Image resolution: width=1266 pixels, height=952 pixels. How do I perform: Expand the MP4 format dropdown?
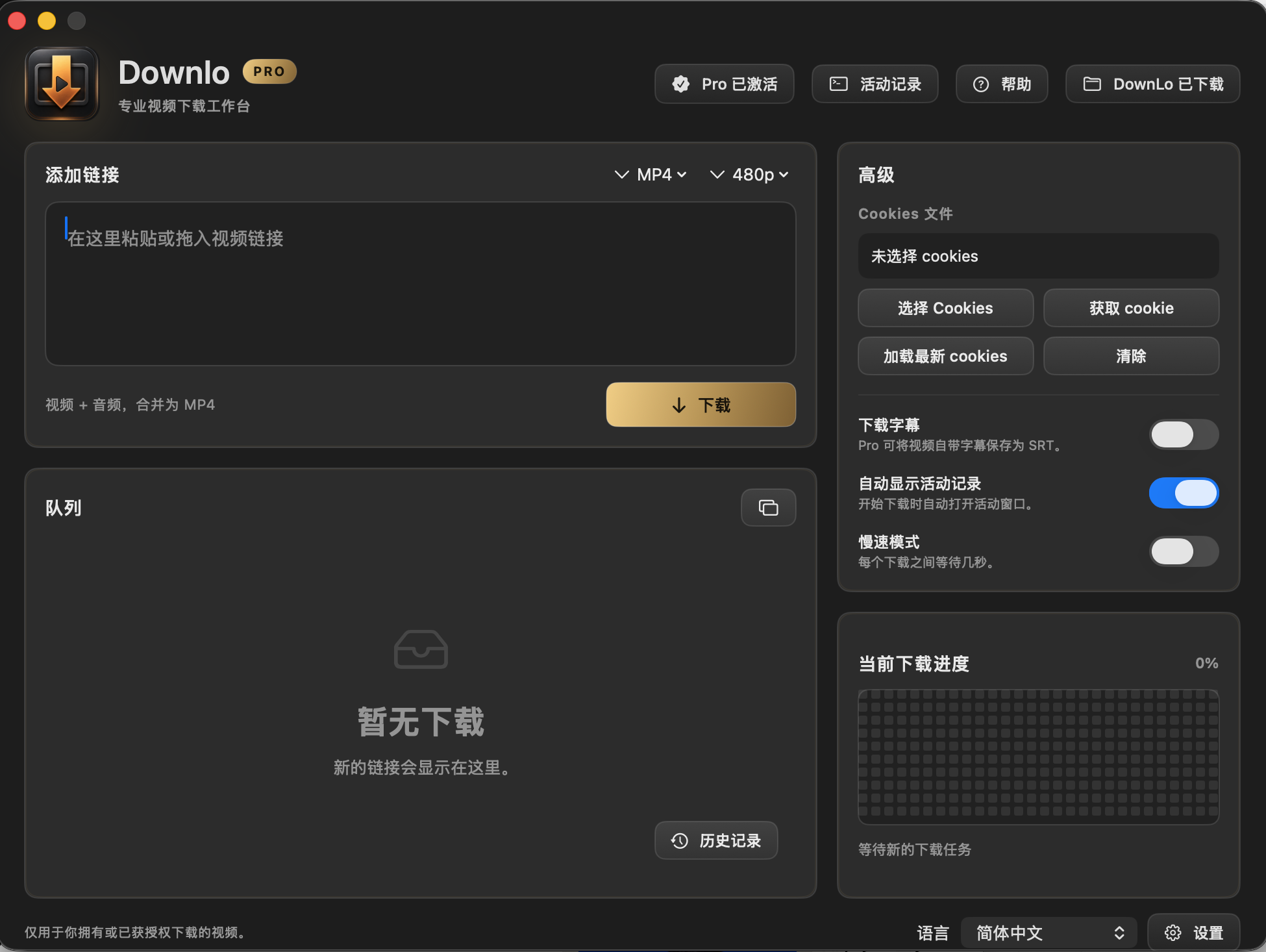(x=651, y=175)
